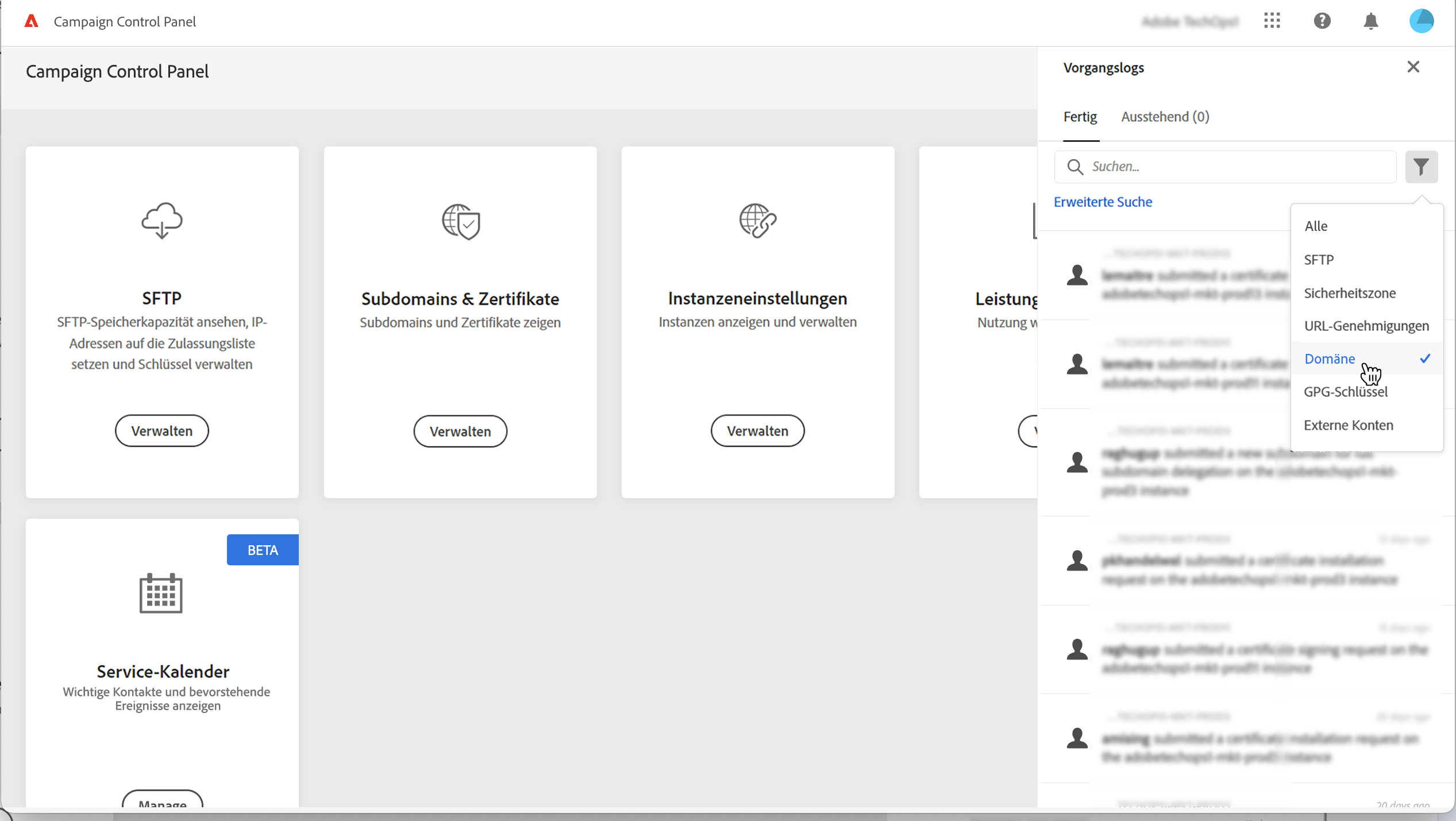Click the SFTP cloud download icon

point(162,220)
